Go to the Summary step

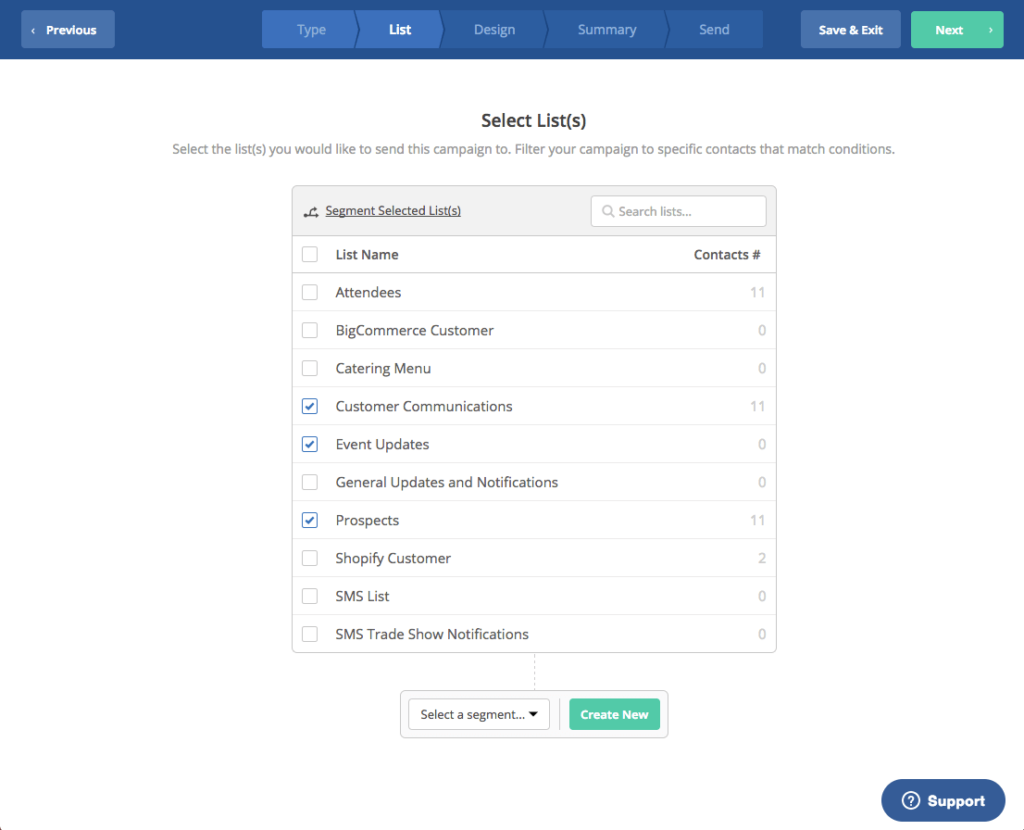click(x=605, y=29)
